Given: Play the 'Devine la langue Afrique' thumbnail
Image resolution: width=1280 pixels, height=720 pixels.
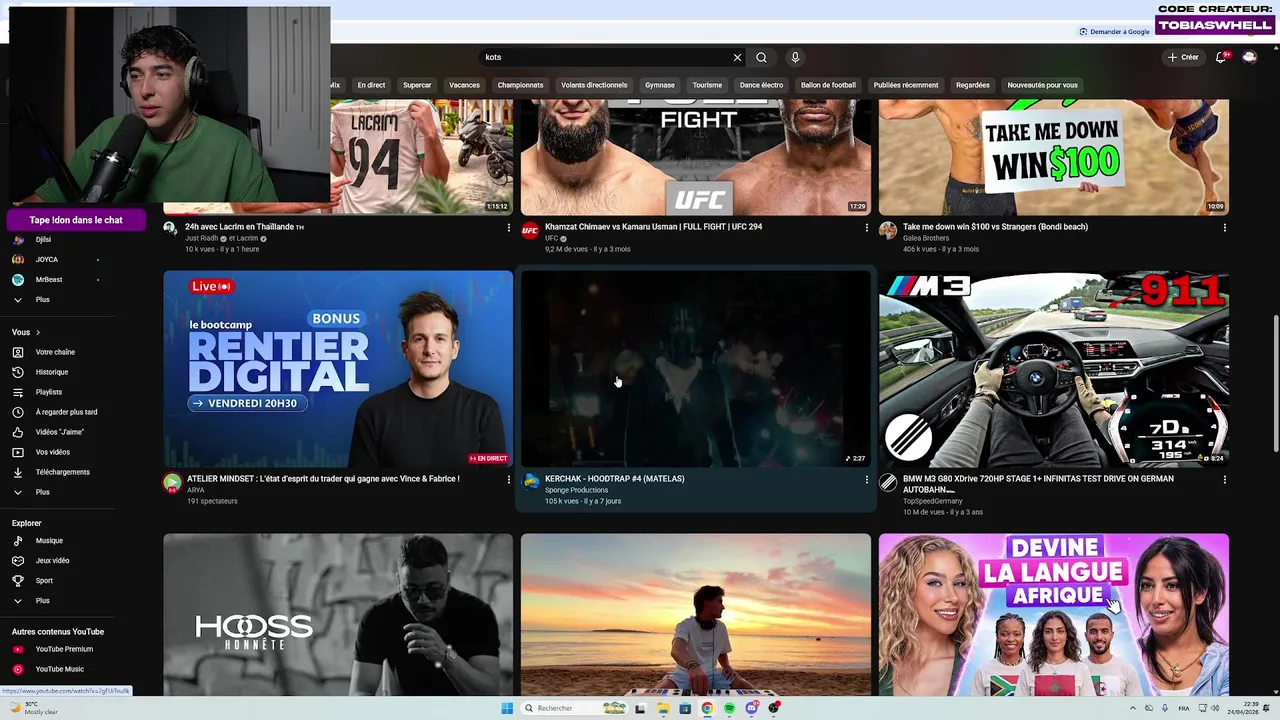Looking at the screenshot, I should (x=1054, y=614).
